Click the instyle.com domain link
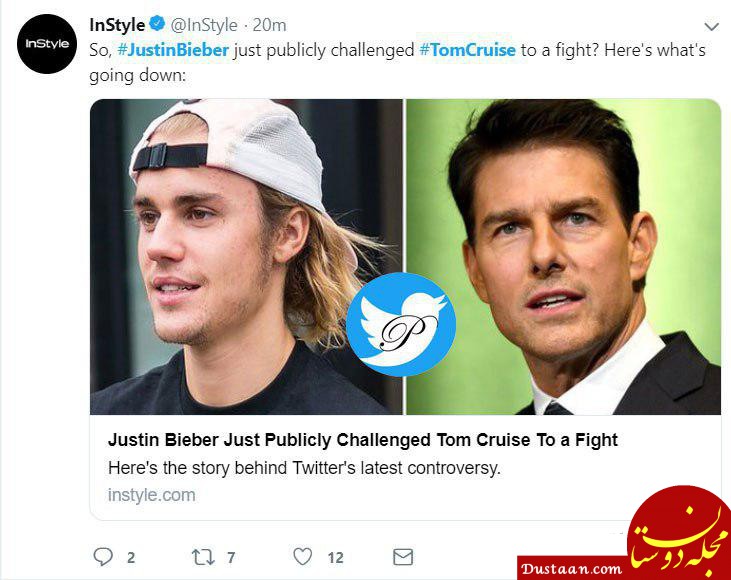Screen dimensions: 731x580 [151, 495]
